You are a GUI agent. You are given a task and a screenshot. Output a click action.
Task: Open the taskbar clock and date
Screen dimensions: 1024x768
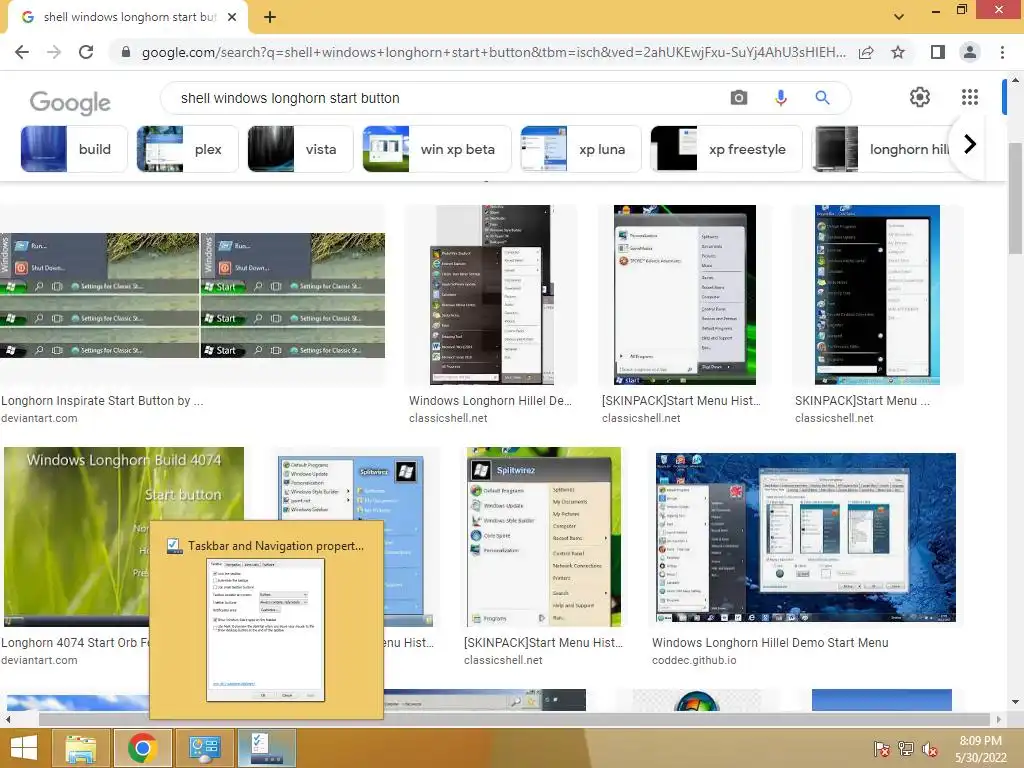coord(980,749)
